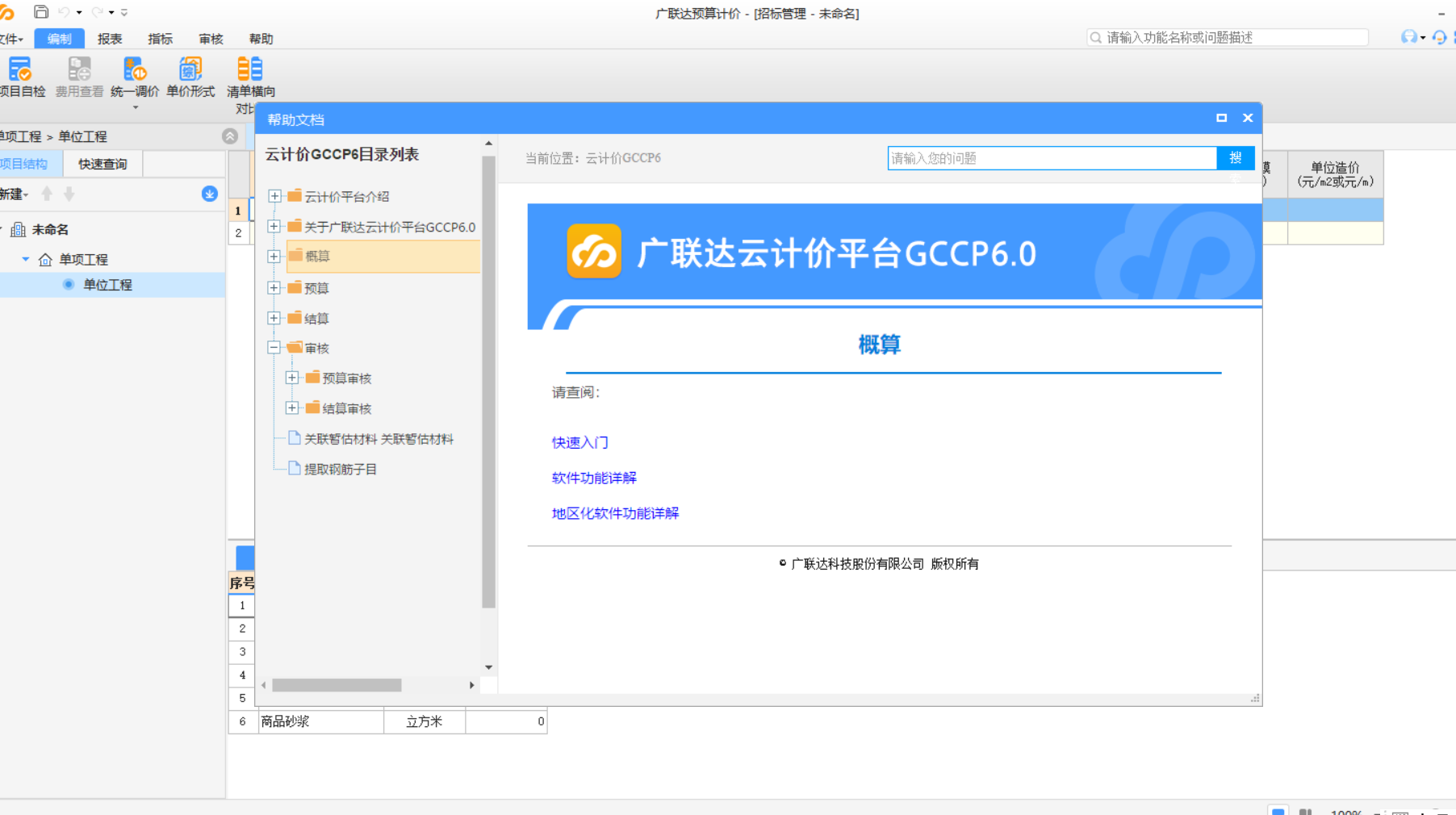Click the help tree horizontal scrollbar

[x=337, y=685]
